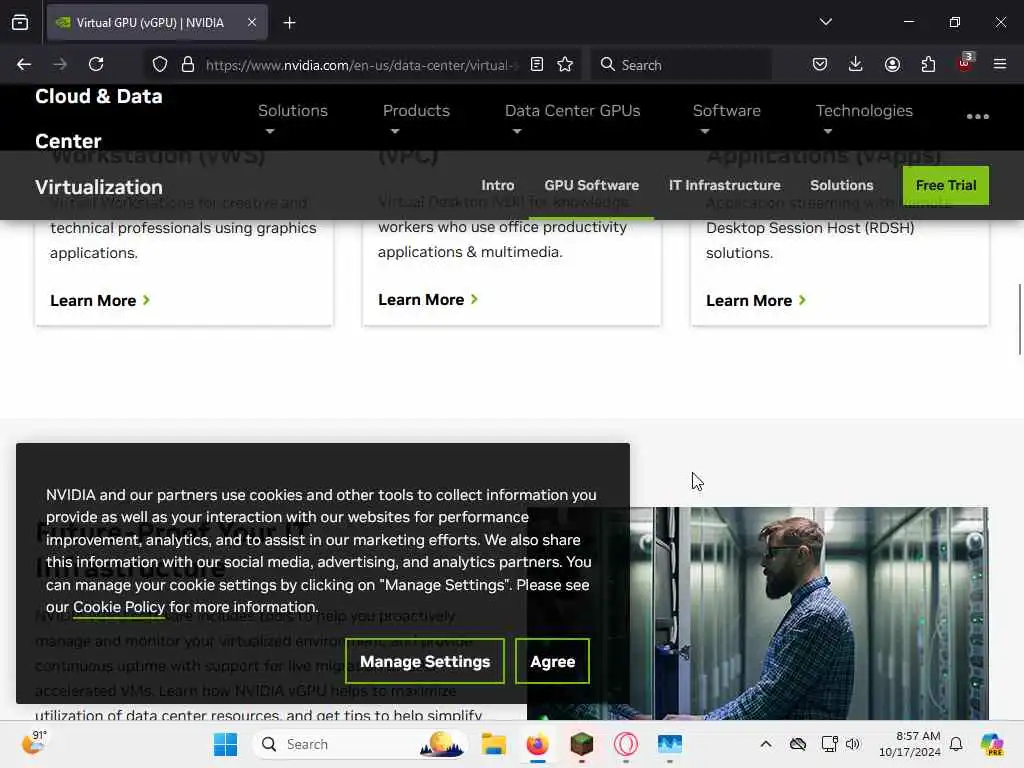
Task: Learn More about virtual PC vPC
Action: point(428,300)
